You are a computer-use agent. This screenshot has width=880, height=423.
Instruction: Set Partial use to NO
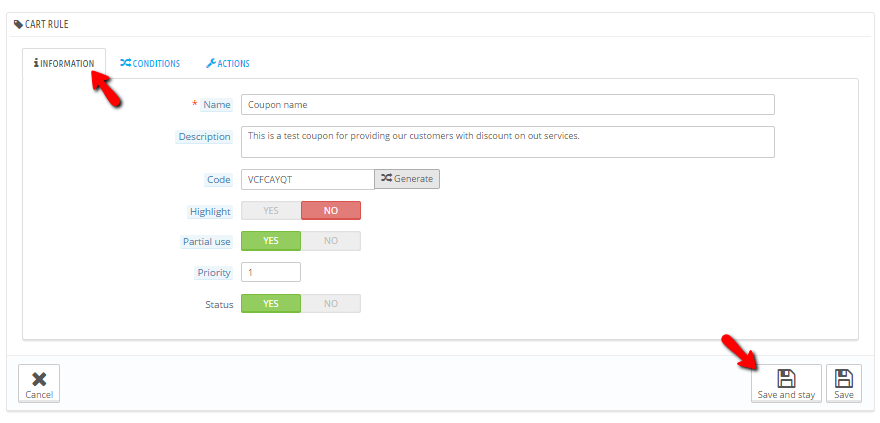click(331, 241)
